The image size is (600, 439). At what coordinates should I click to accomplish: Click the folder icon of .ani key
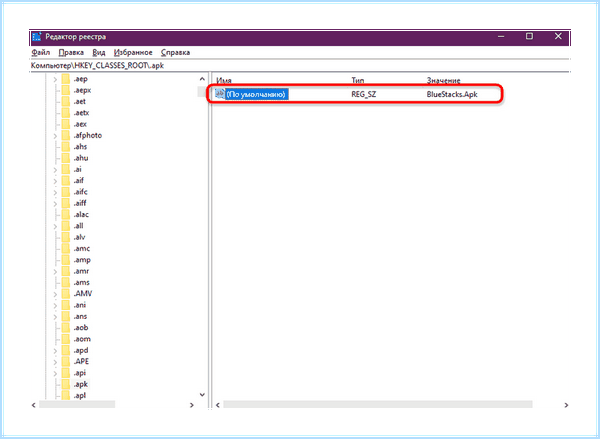pos(66,305)
